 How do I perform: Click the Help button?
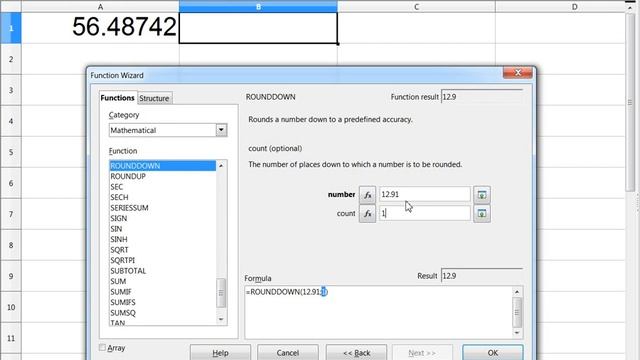pos(220,352)
